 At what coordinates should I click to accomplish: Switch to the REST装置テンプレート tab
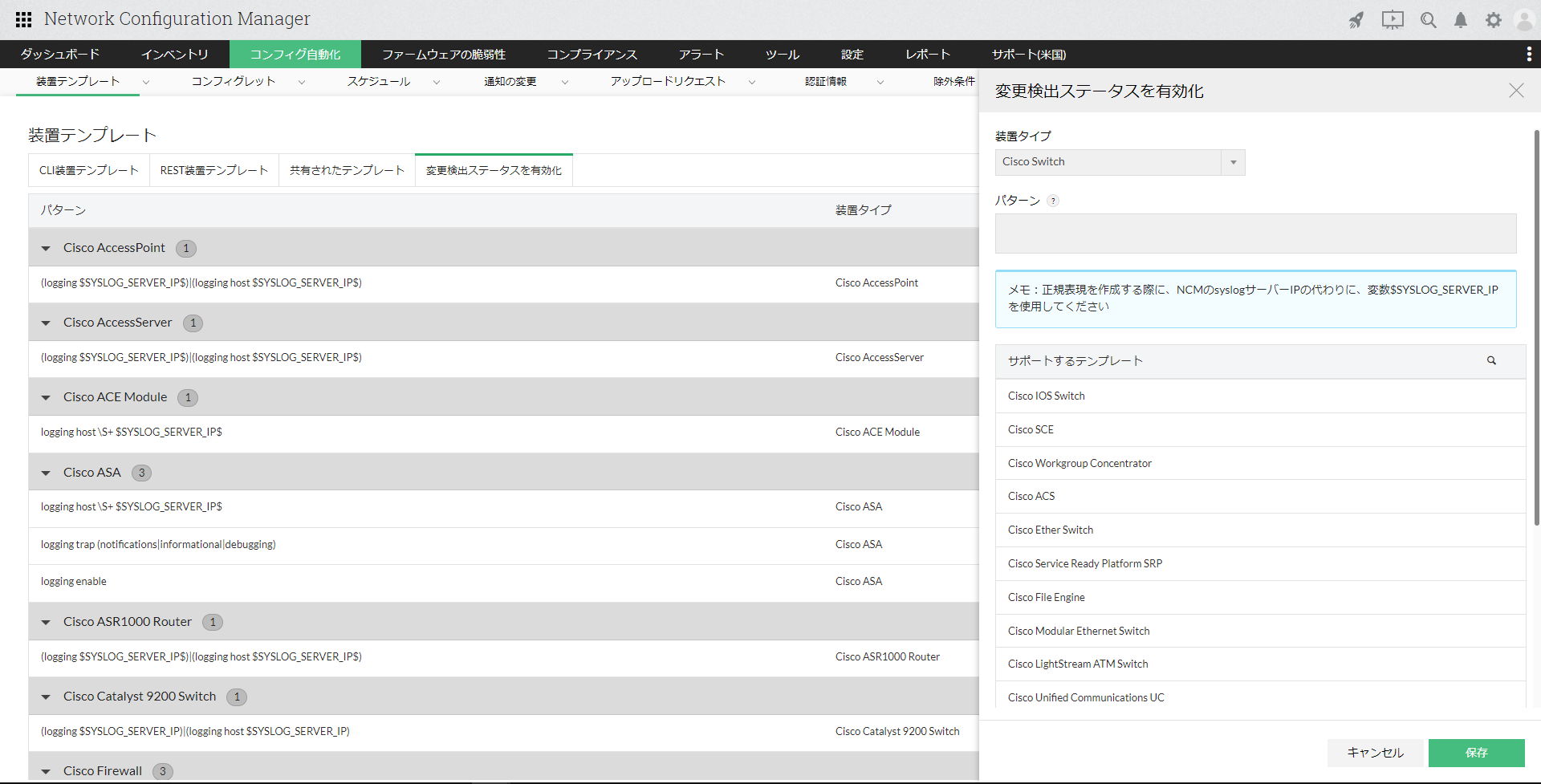(x=213, y=170)
